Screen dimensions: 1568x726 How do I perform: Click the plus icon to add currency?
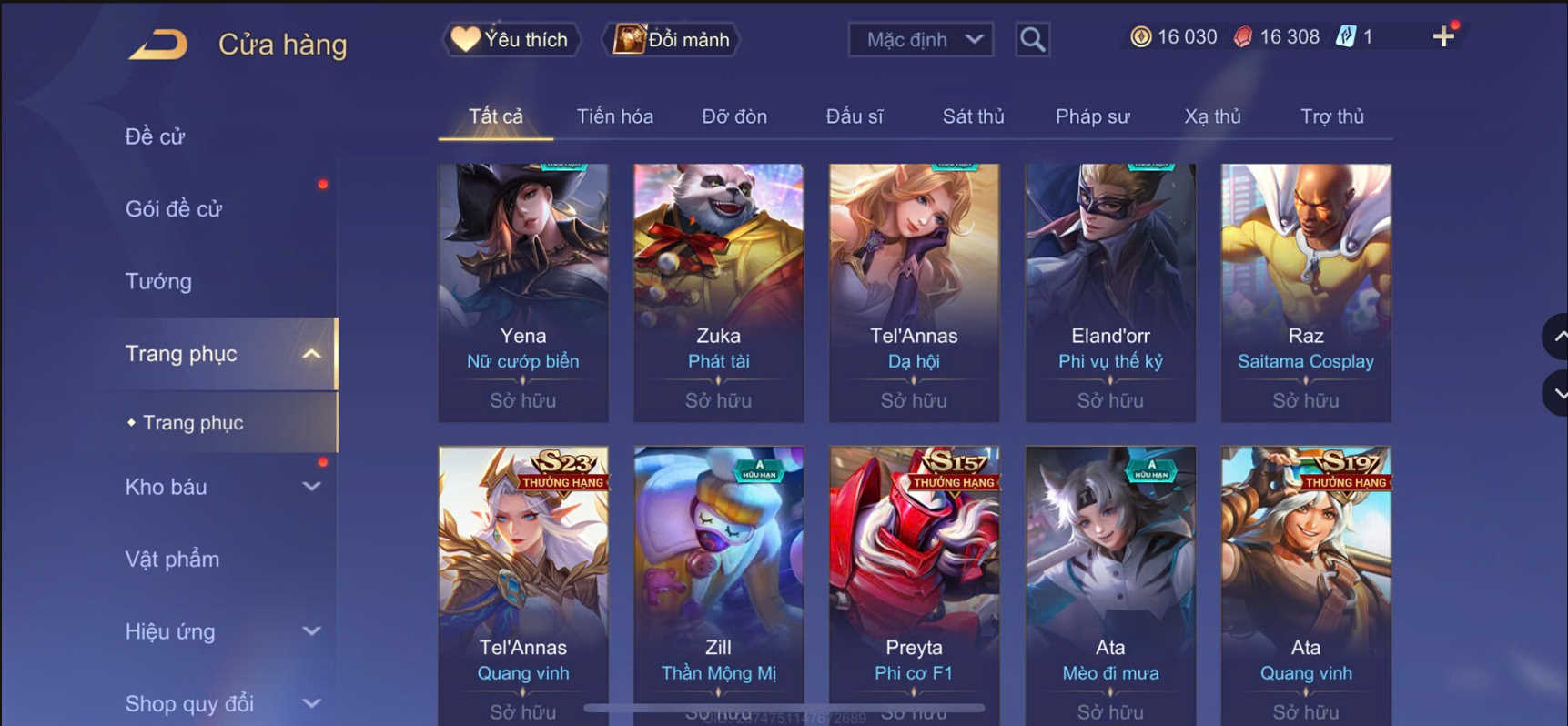click(1443, 36)
